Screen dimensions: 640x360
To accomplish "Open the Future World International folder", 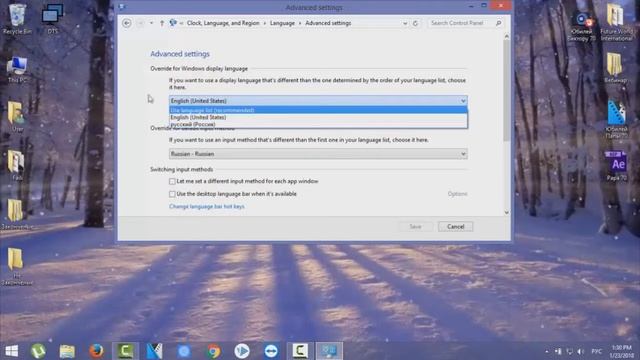I will click(616, 21).
